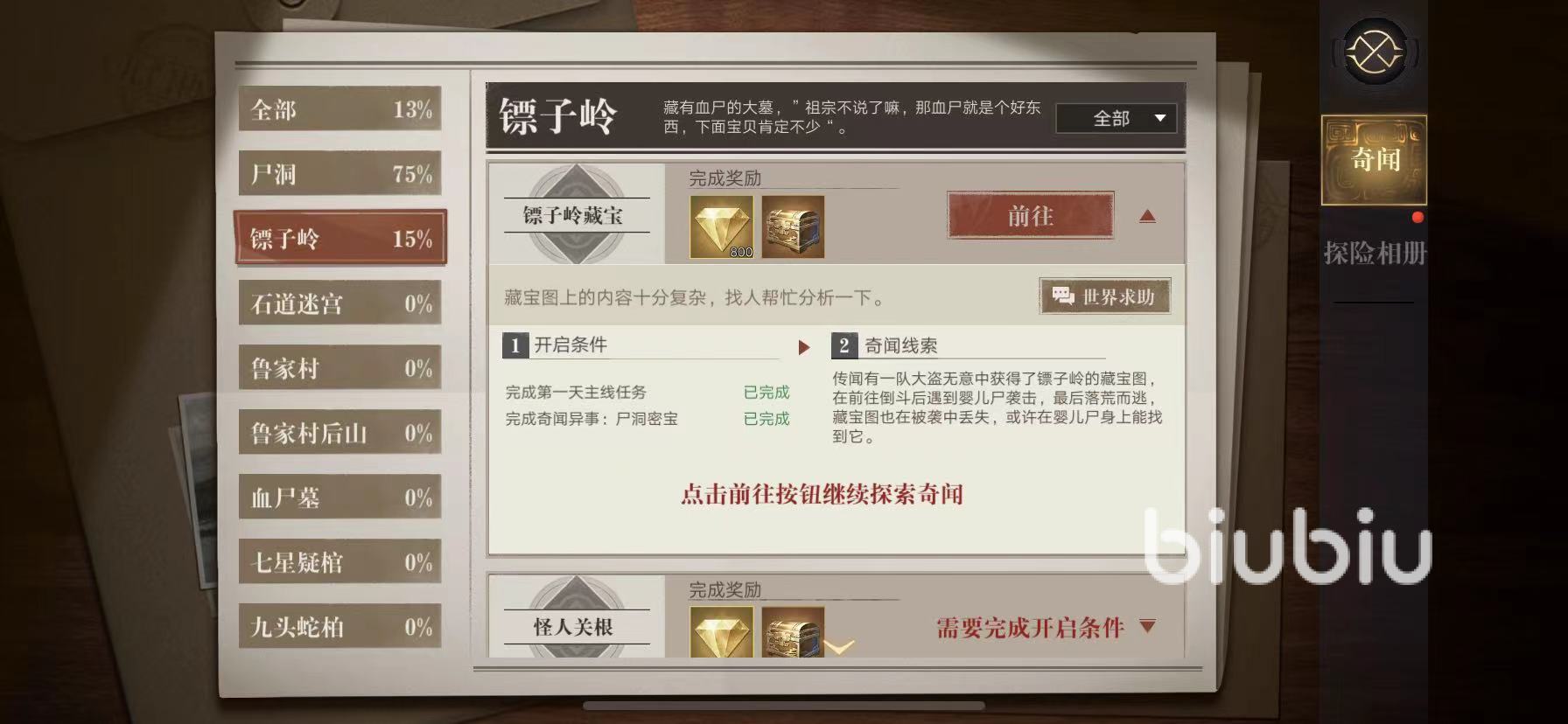Viewport: 1568px width, 724px height.
Task: Choose the 血尸墓 0% category
Action: coord(339,497)
